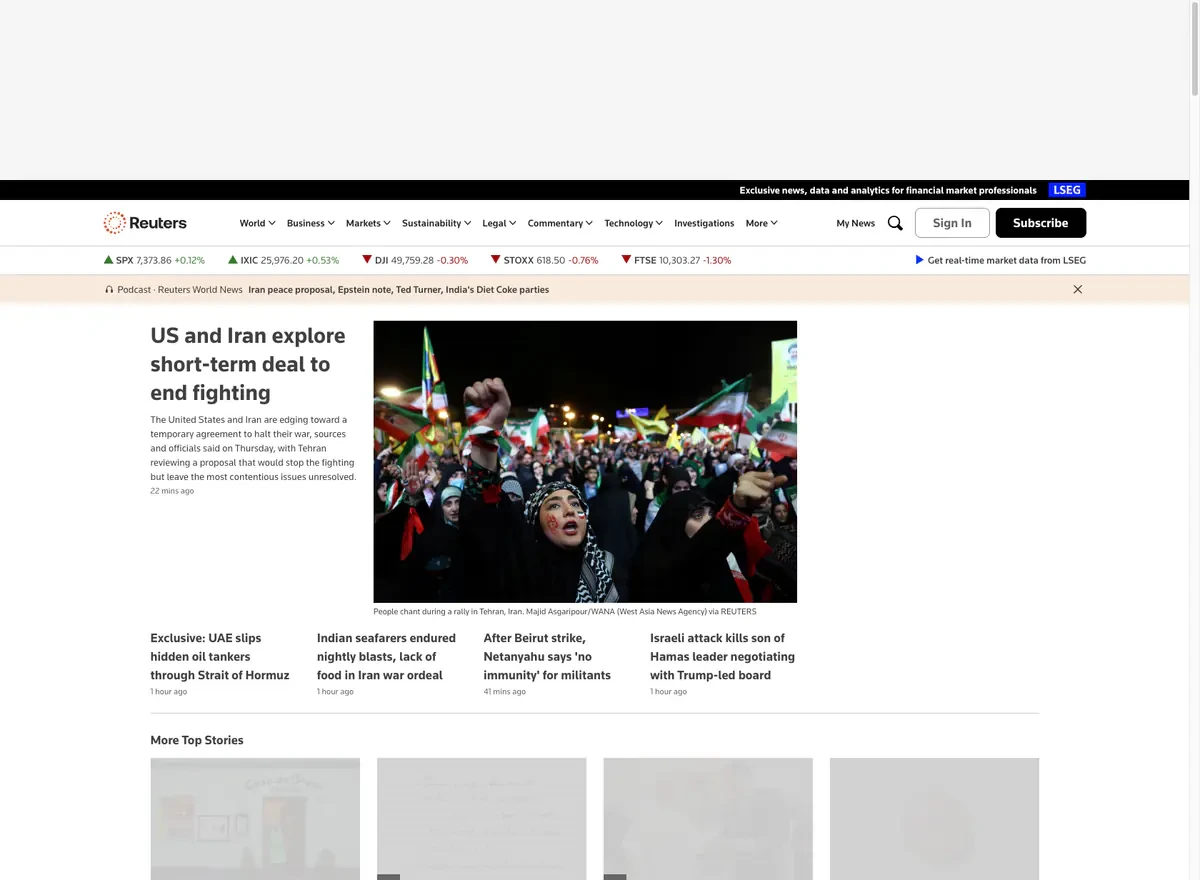Open My News
This screenshot has width=1200, height=880.
click(x=856, y=223)
